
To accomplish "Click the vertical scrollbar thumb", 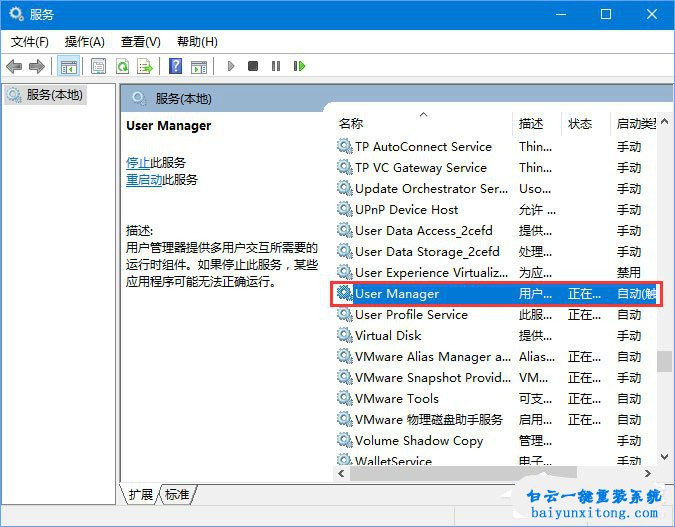I will coord(664,361).
